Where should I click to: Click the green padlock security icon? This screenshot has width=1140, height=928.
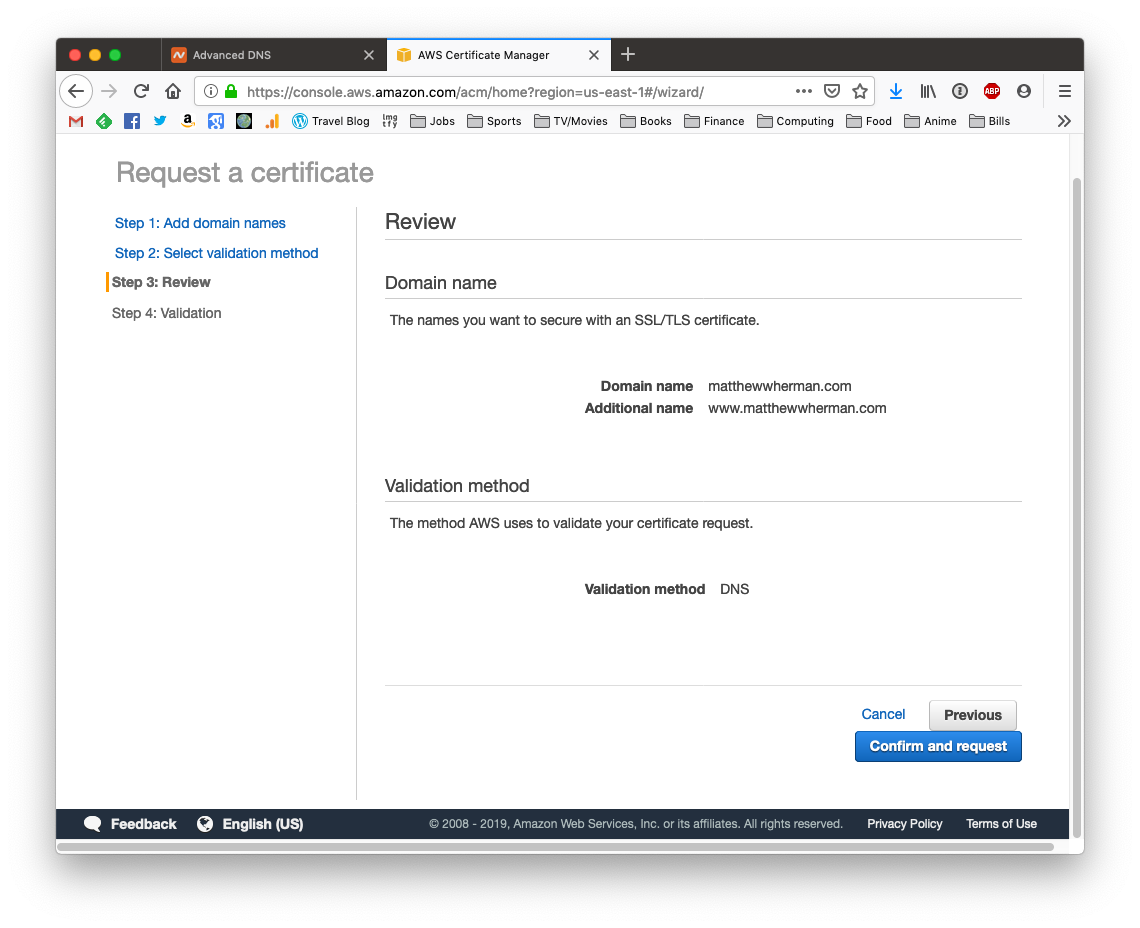click(231, 91)
